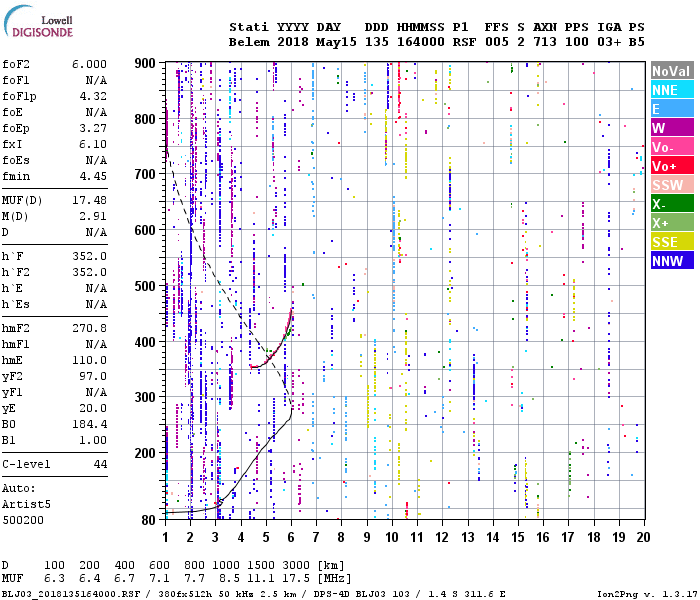This screenshot has height=600, width=700.
Task: Click the RSF value under P1
Action: (x=464, y=42)
